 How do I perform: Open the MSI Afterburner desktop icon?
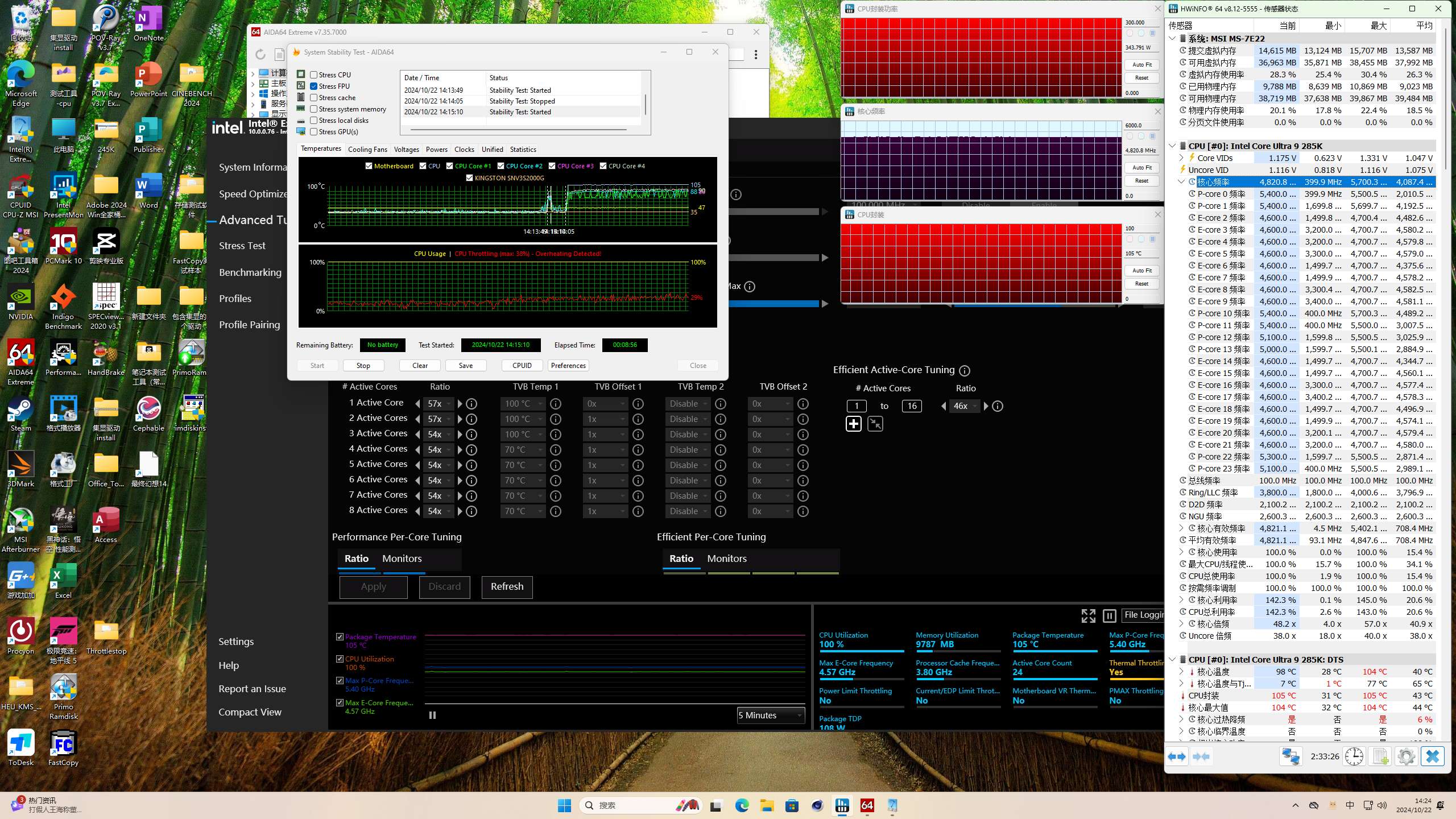click(x=21, y=530)
